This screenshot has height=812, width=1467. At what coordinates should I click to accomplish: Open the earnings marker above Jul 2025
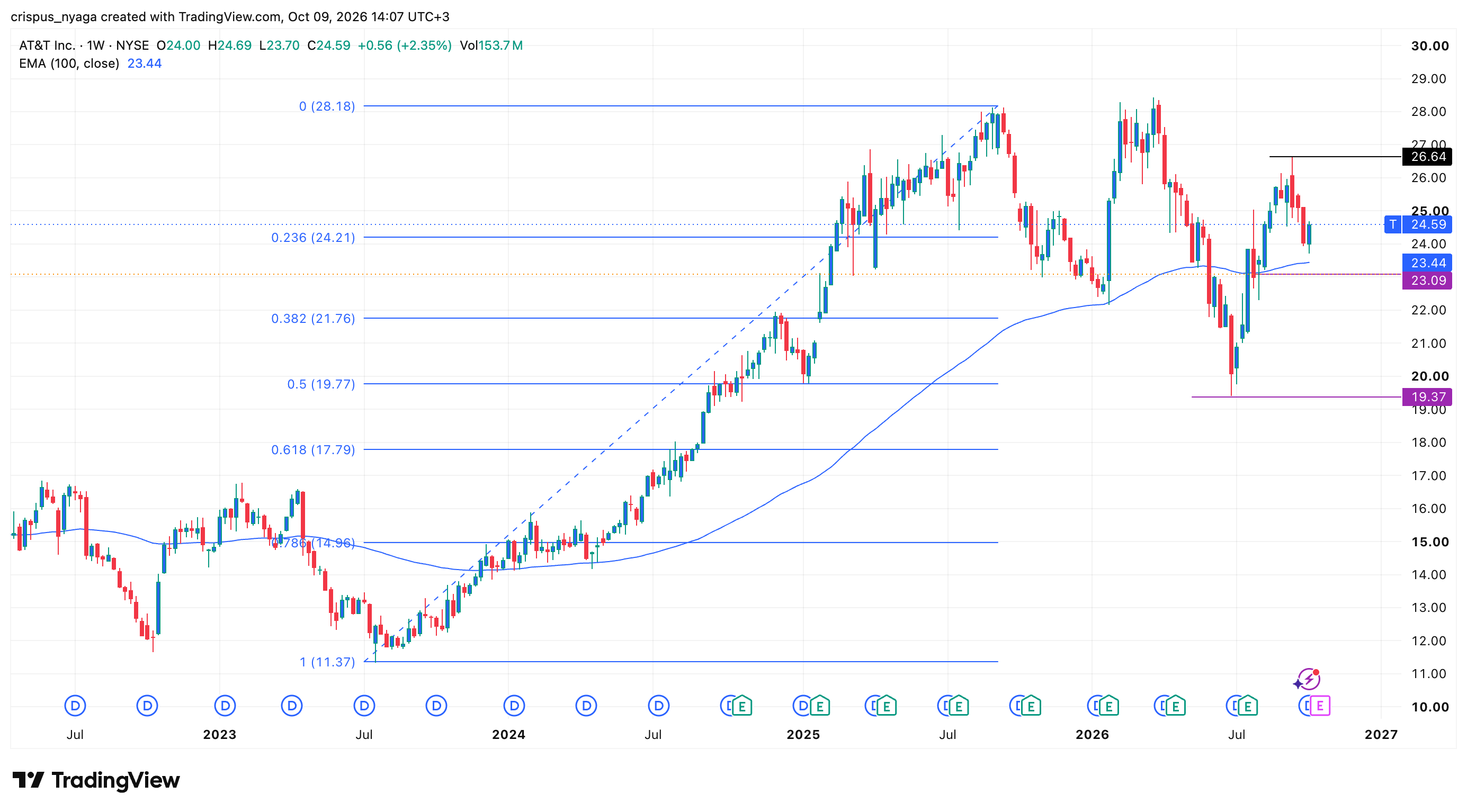click(x=959, y=706)
